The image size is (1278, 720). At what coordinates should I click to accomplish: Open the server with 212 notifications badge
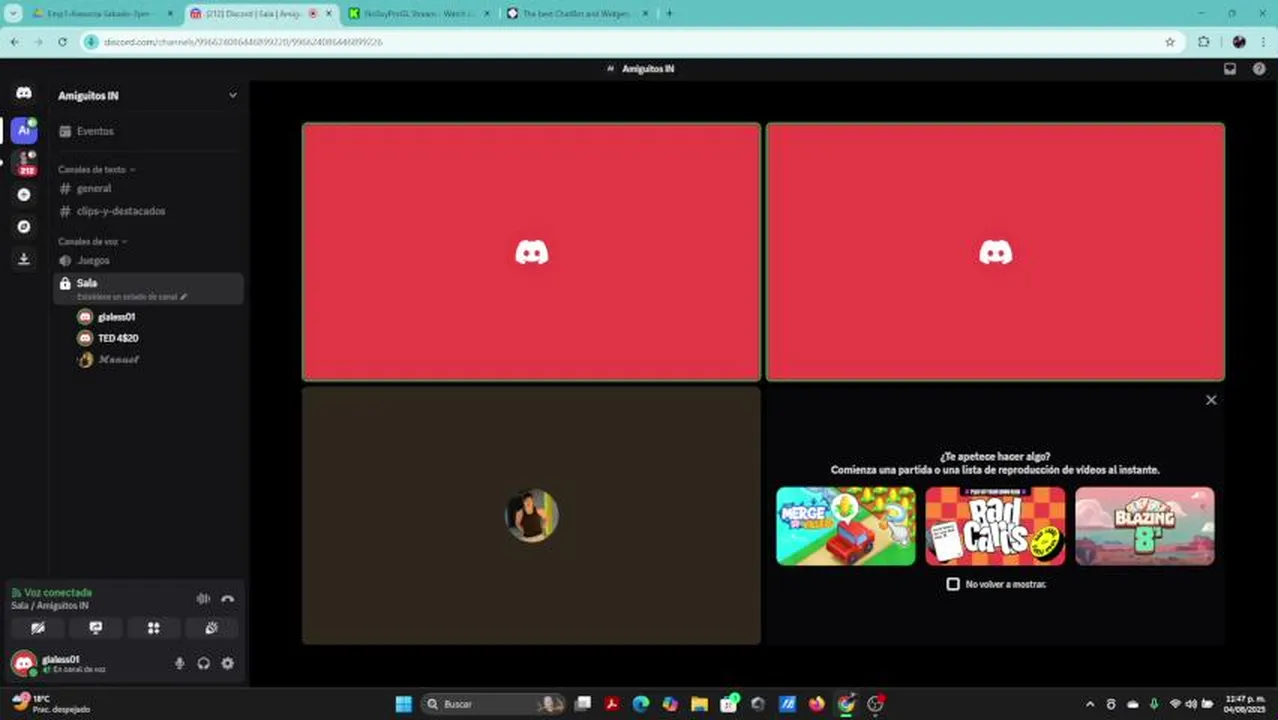pyautogui.click(x=24, y=163)
